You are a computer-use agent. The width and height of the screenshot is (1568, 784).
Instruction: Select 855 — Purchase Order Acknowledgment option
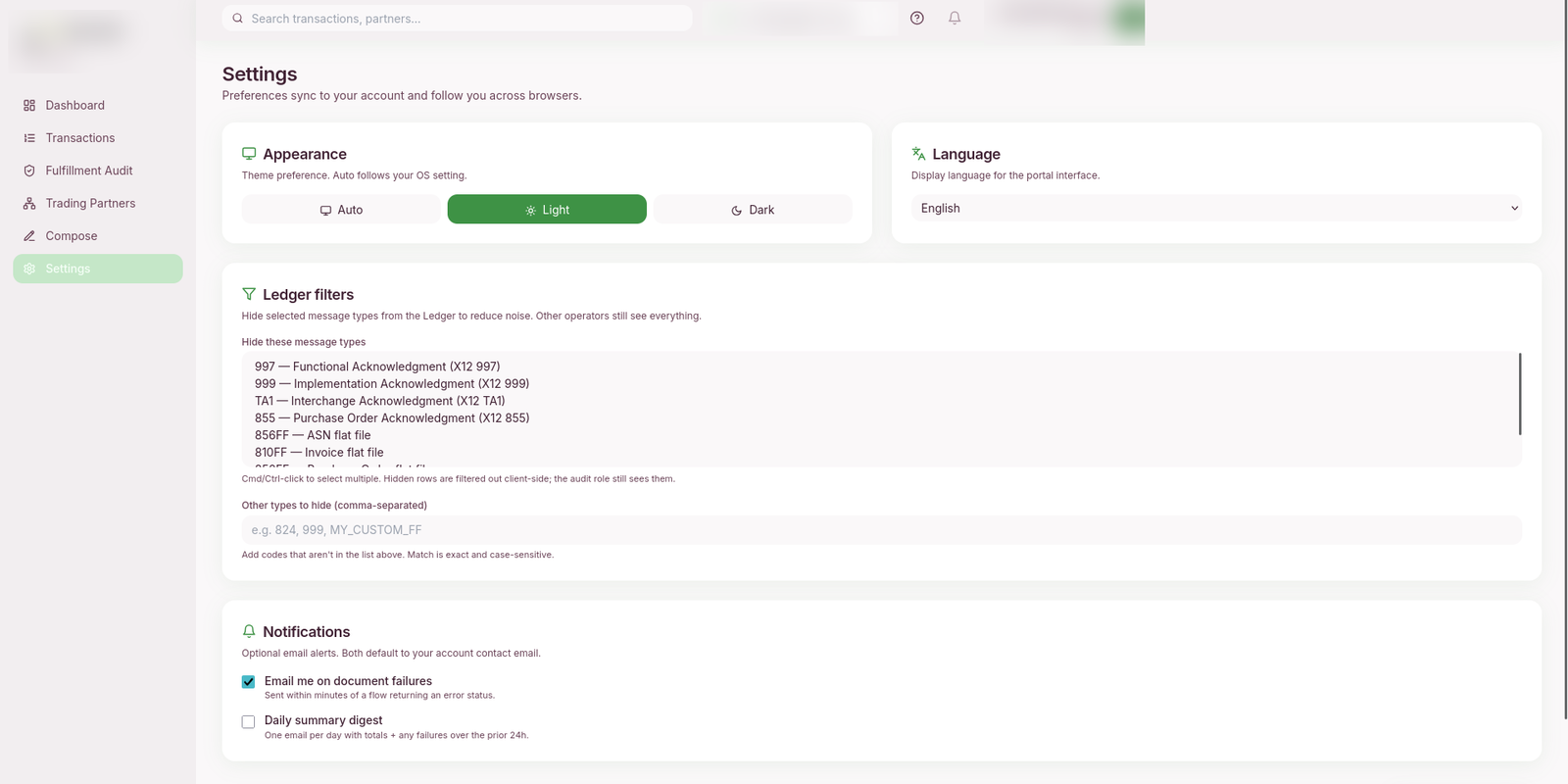(x=392, y=418)
